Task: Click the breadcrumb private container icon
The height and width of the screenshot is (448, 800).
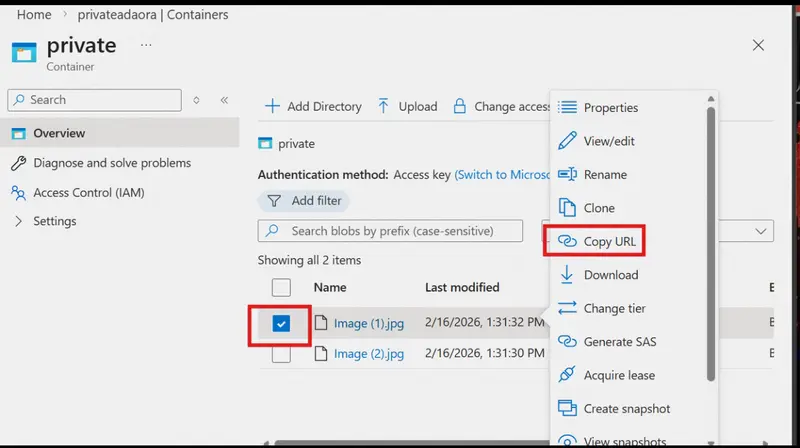Action: [x=265, y=143]
